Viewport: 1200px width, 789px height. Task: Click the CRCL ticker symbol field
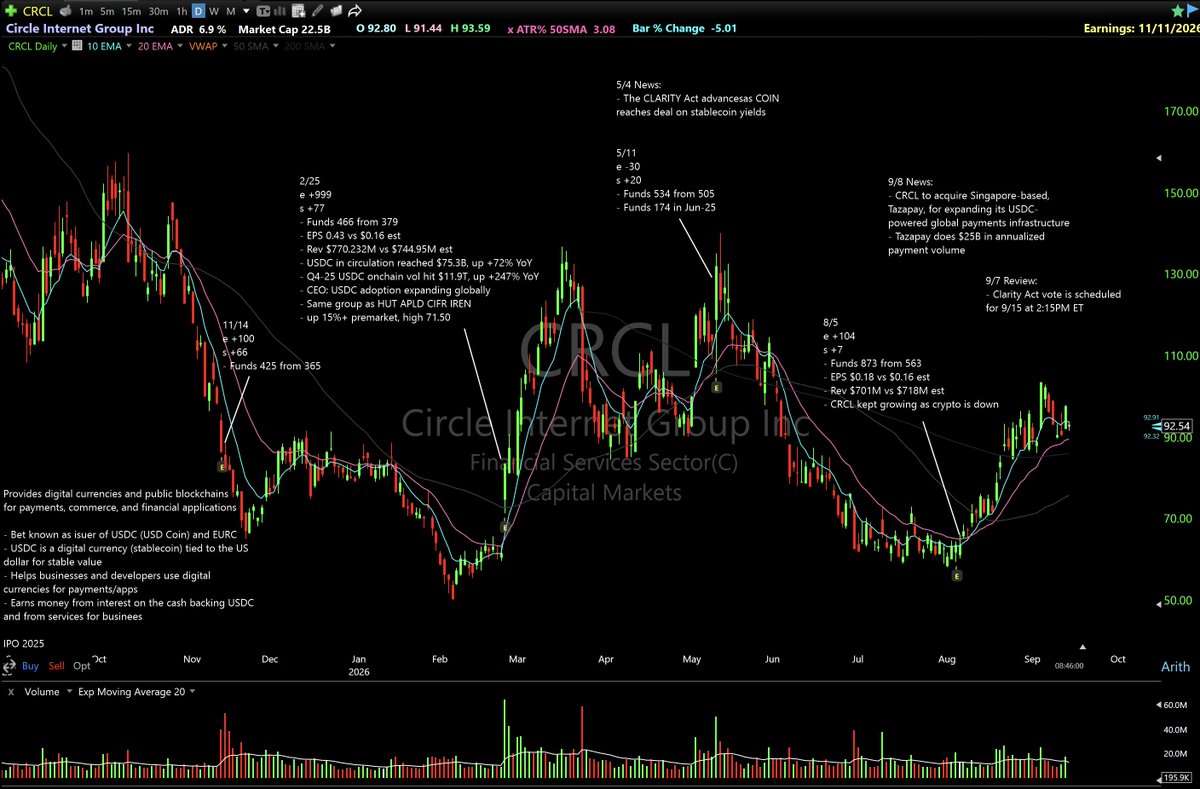38,11
